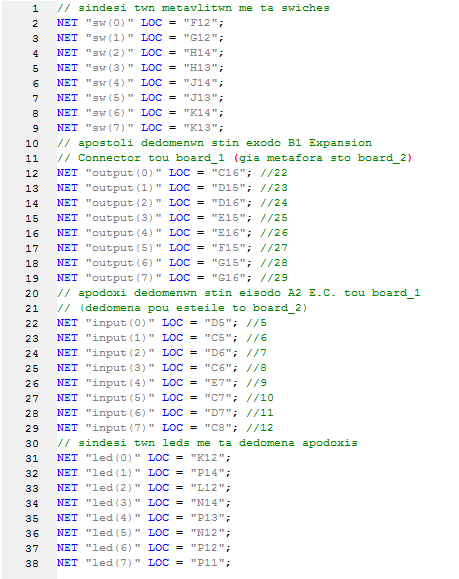Screen dimensions: 459x579
Task: Click the "P12" location for led(6)
Action: [x=207, y=548]
